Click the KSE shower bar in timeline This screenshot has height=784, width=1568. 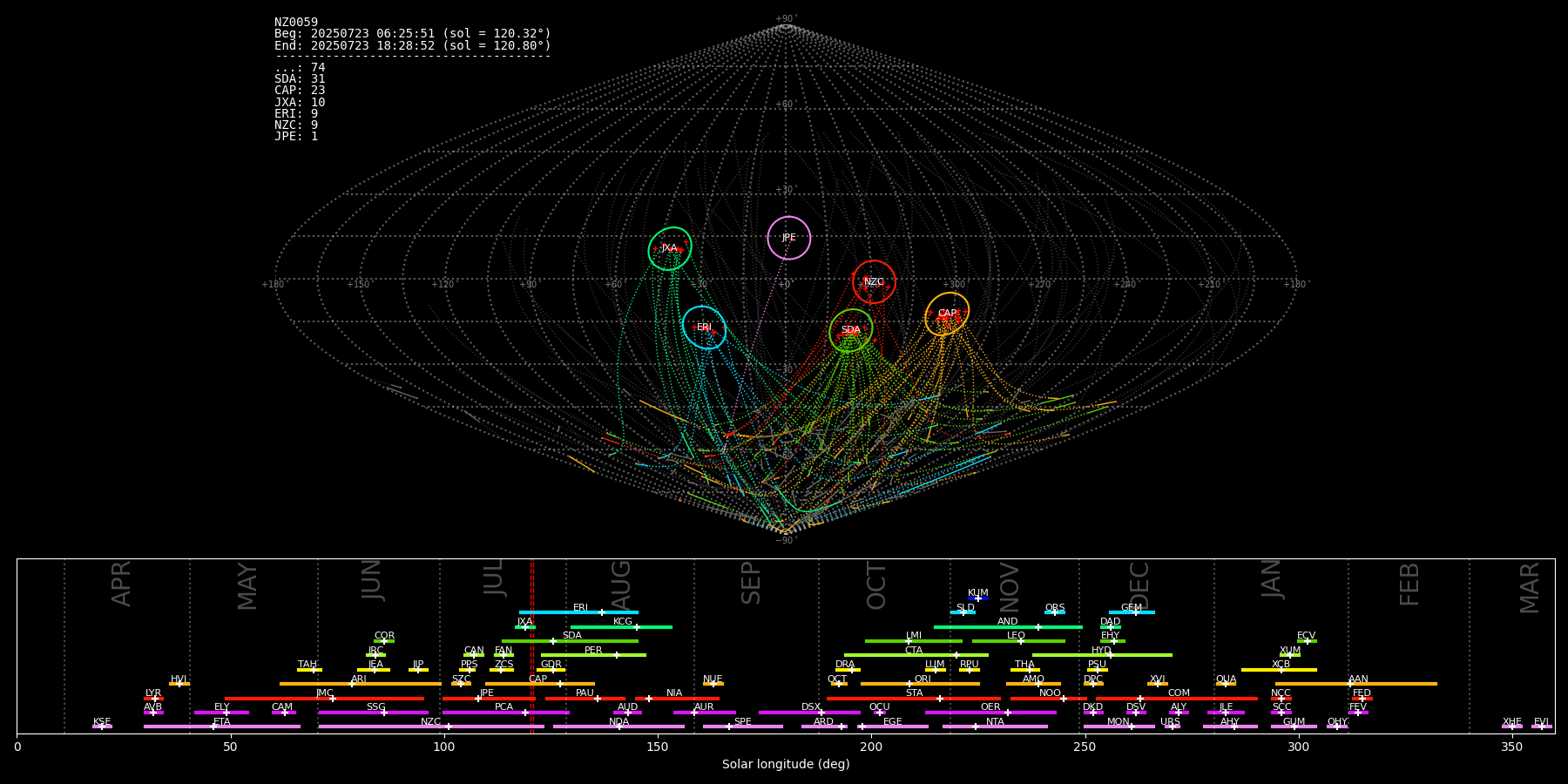(x=102, y=727)
